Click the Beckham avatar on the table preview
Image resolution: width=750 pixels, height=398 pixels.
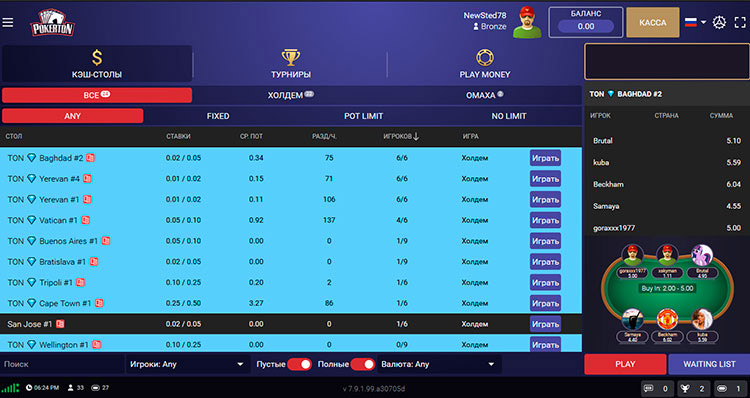click(667, 319)
